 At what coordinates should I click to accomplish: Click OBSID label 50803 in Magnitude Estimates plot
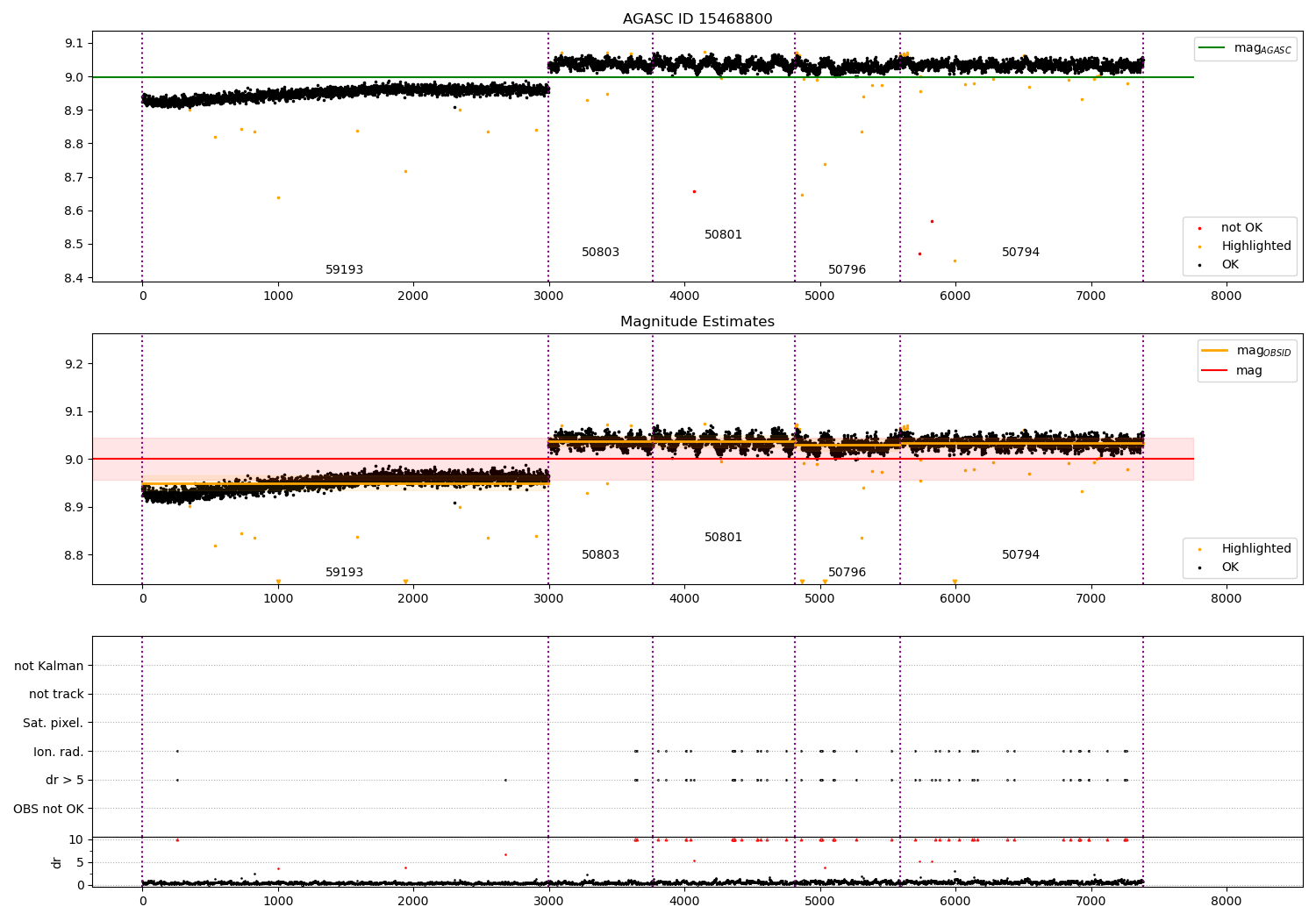click(x=600, y=555)
